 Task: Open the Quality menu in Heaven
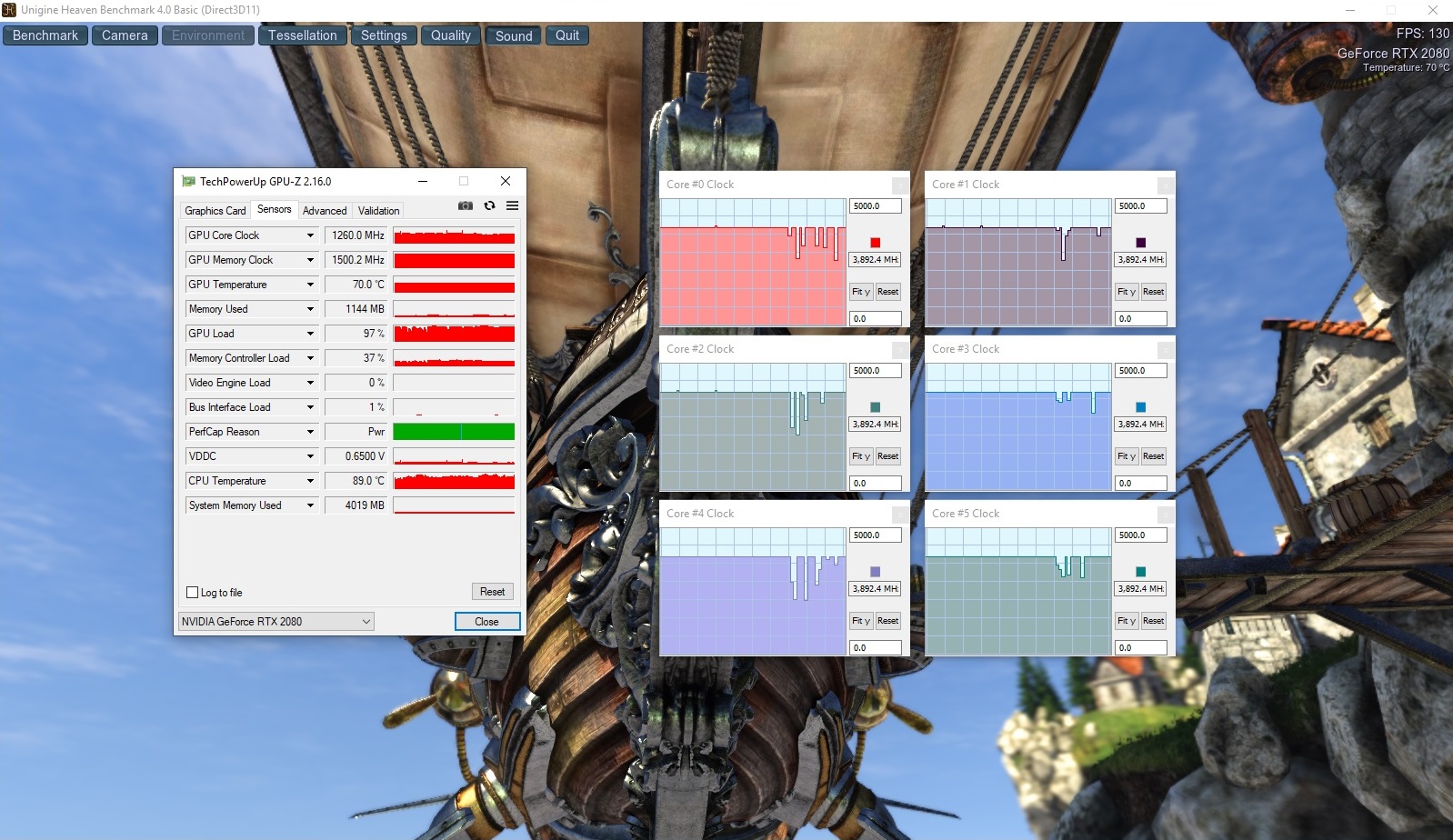click(x=451, y=35)
